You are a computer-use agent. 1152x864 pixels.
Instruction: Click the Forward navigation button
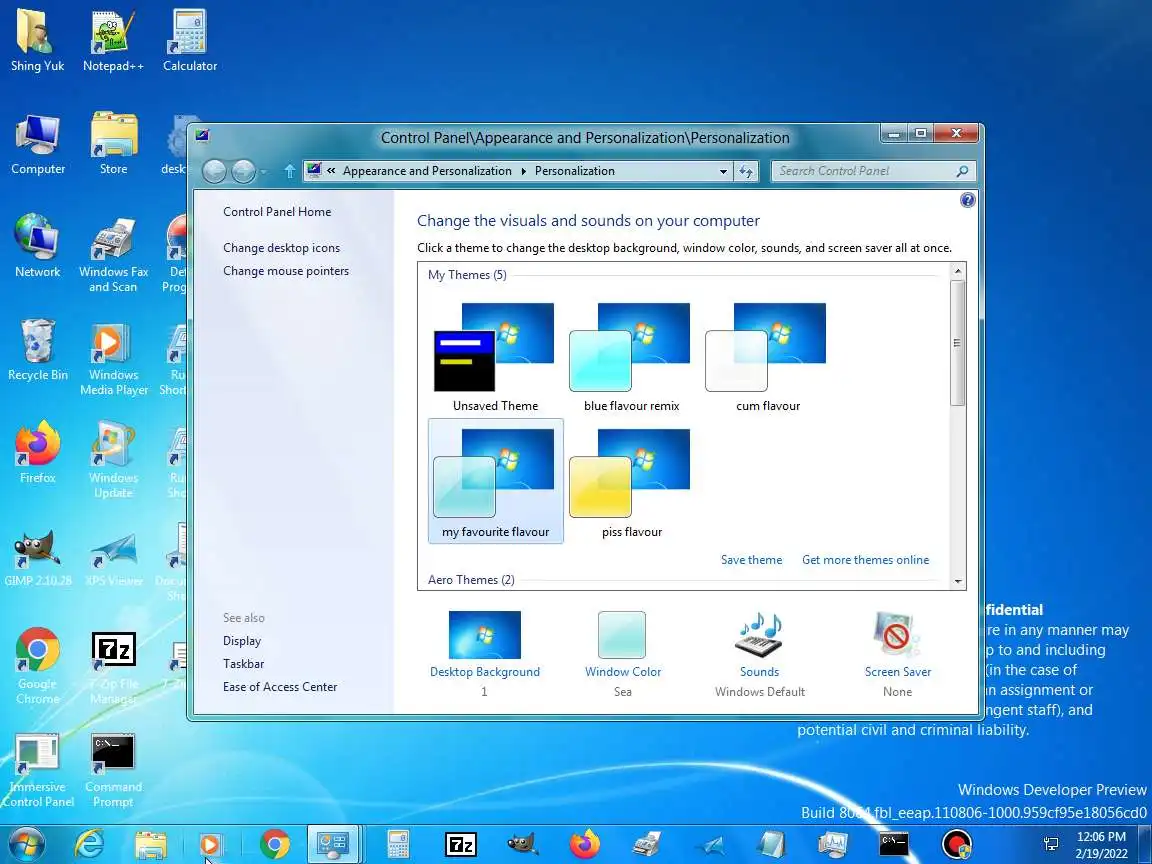click(244, 171)
